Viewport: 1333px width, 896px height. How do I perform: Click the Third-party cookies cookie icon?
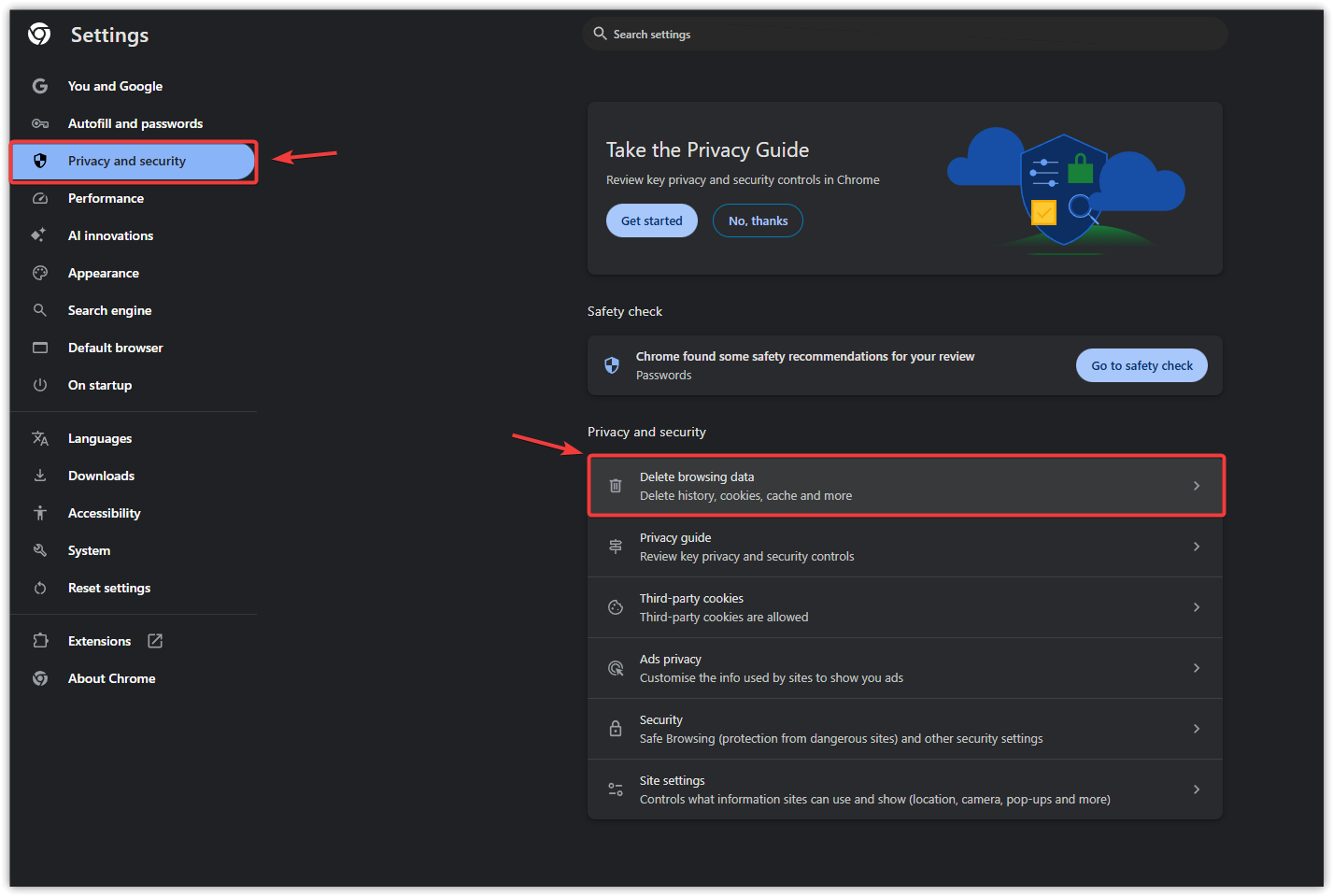point(616,607)
